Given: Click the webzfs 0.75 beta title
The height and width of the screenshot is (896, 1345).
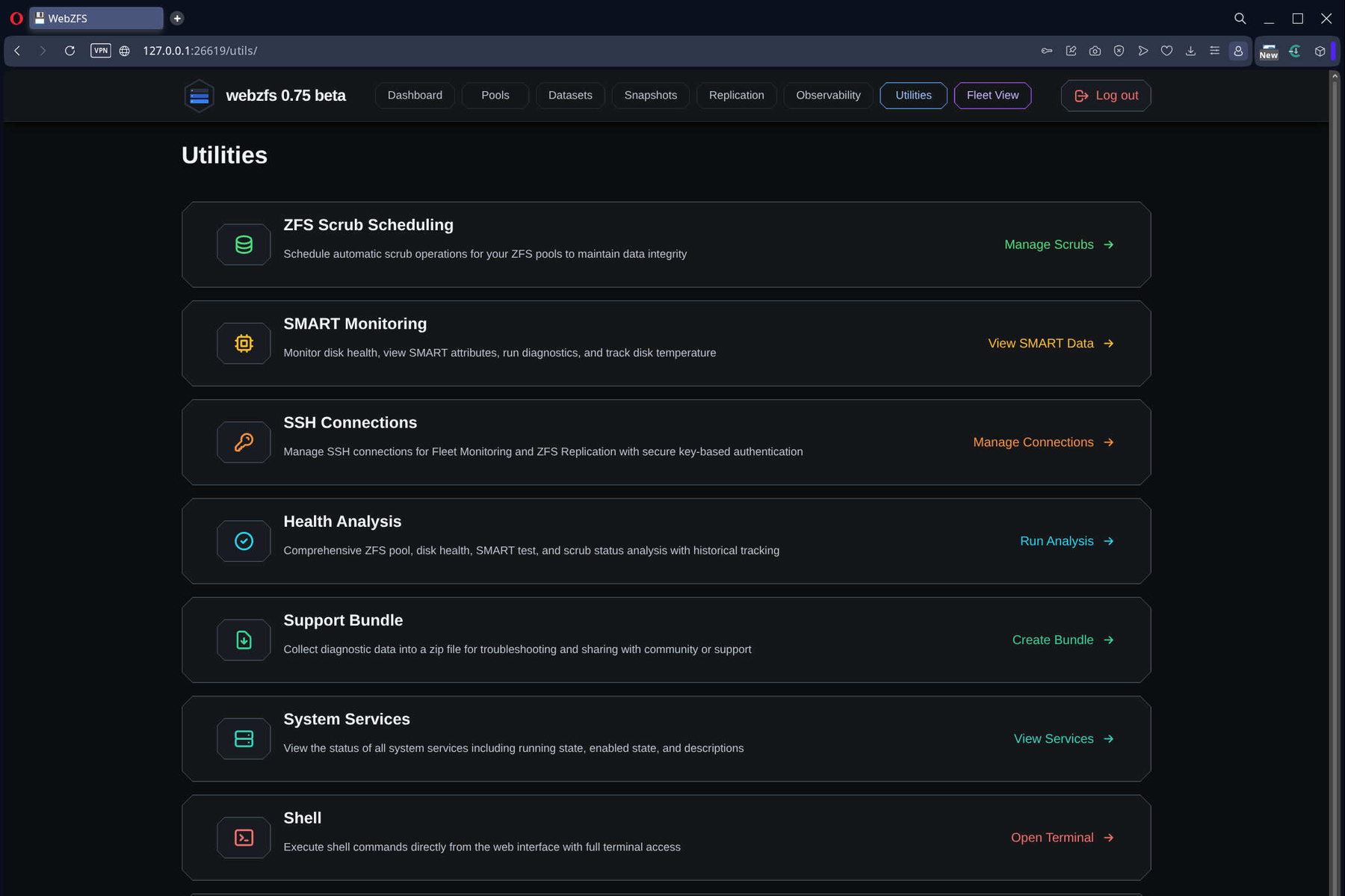Looking at the screenshot, I should click(x=285, y=96).
